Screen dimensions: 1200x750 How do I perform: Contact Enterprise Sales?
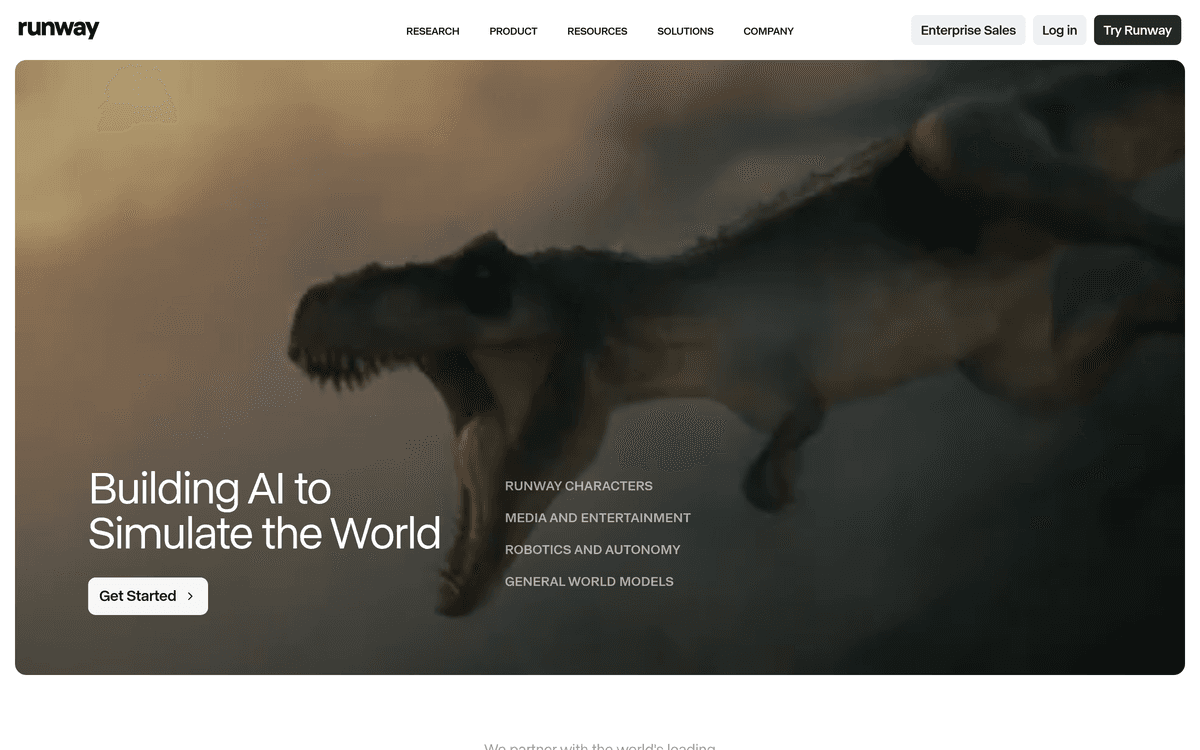pos(967,30)
